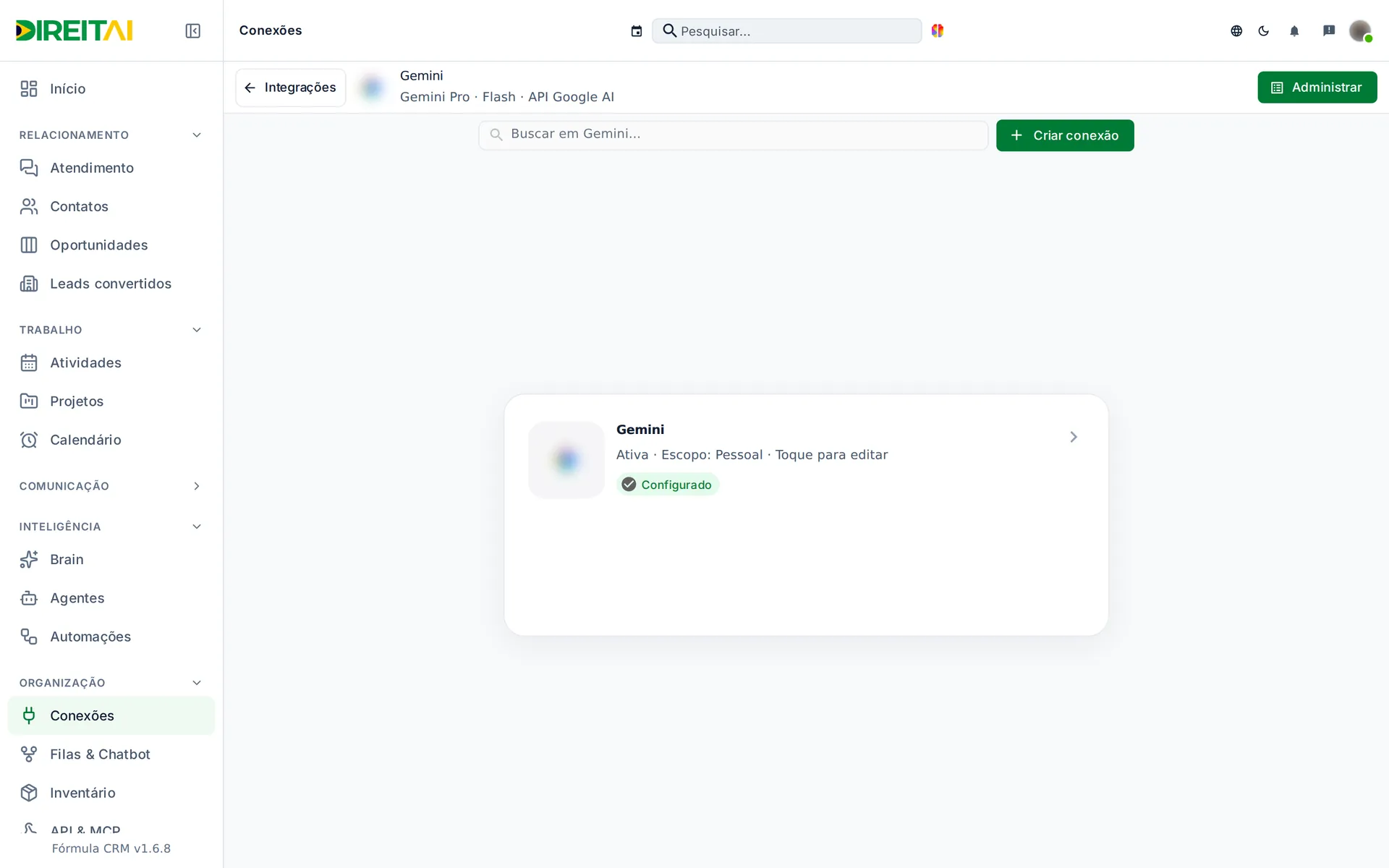Focus Buscar em Gemini field
Viewport: 1389px width, 868px height.
(734, 135)
